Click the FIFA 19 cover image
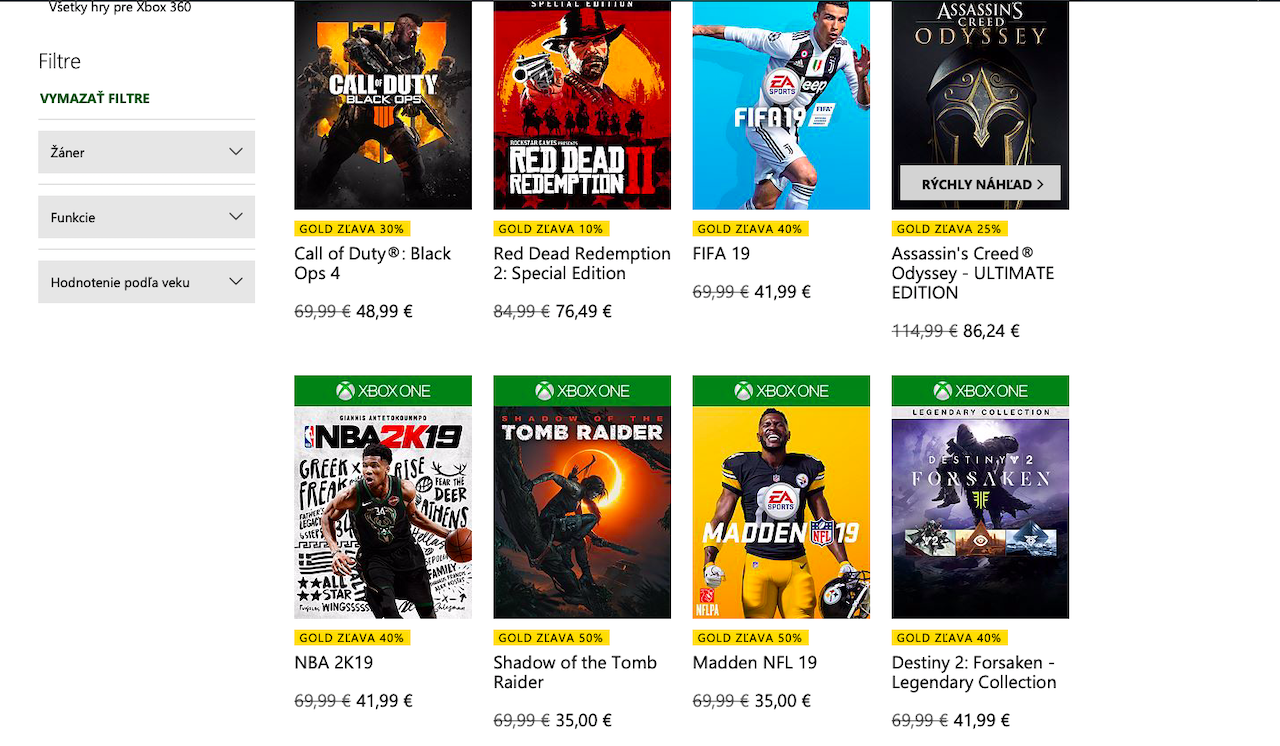 click(781, 105)
